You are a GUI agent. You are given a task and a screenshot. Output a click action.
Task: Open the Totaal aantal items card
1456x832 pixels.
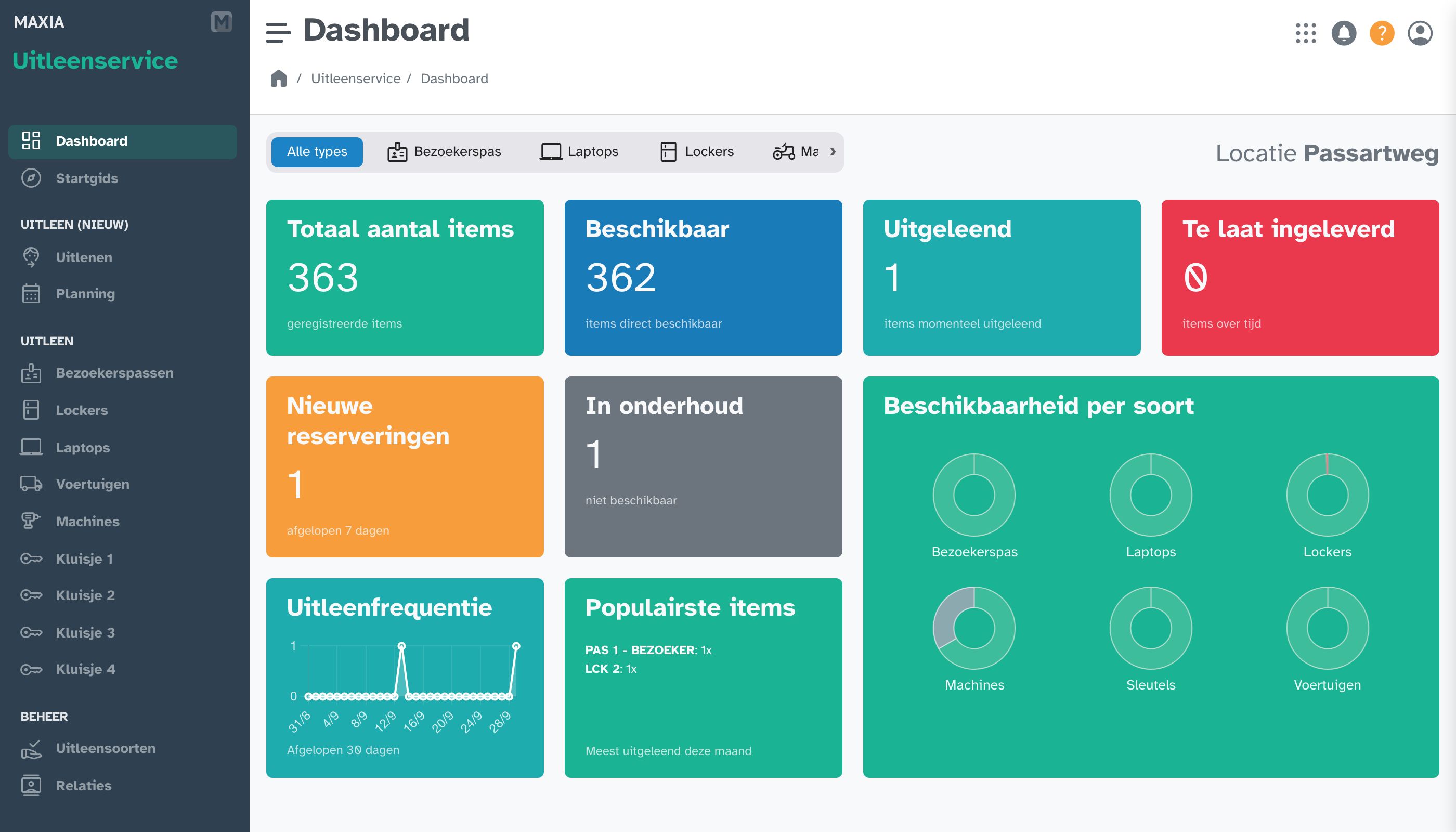405,277
